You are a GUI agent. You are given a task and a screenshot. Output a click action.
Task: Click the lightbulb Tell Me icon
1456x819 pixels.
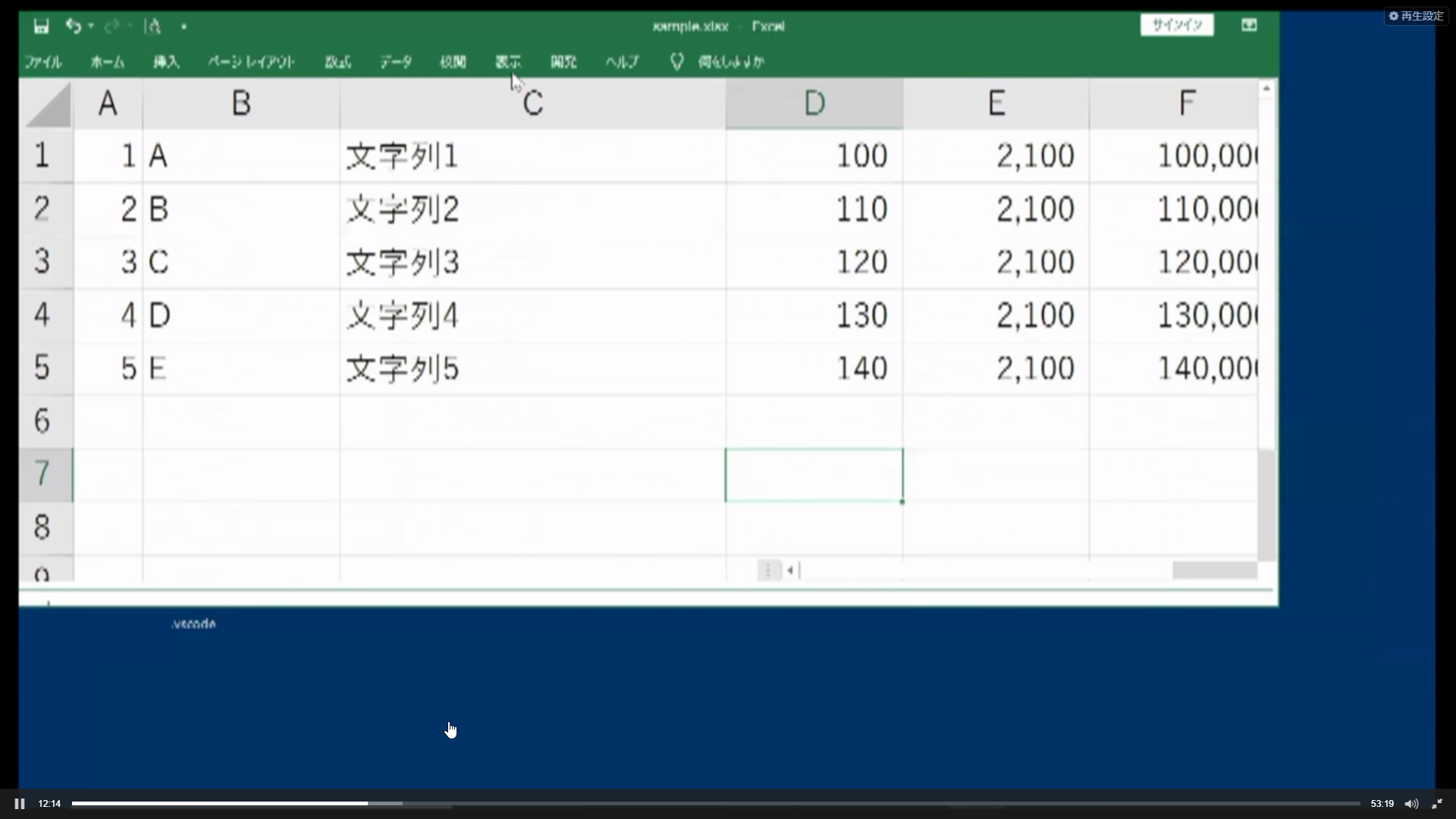click(x=676, y=61)
